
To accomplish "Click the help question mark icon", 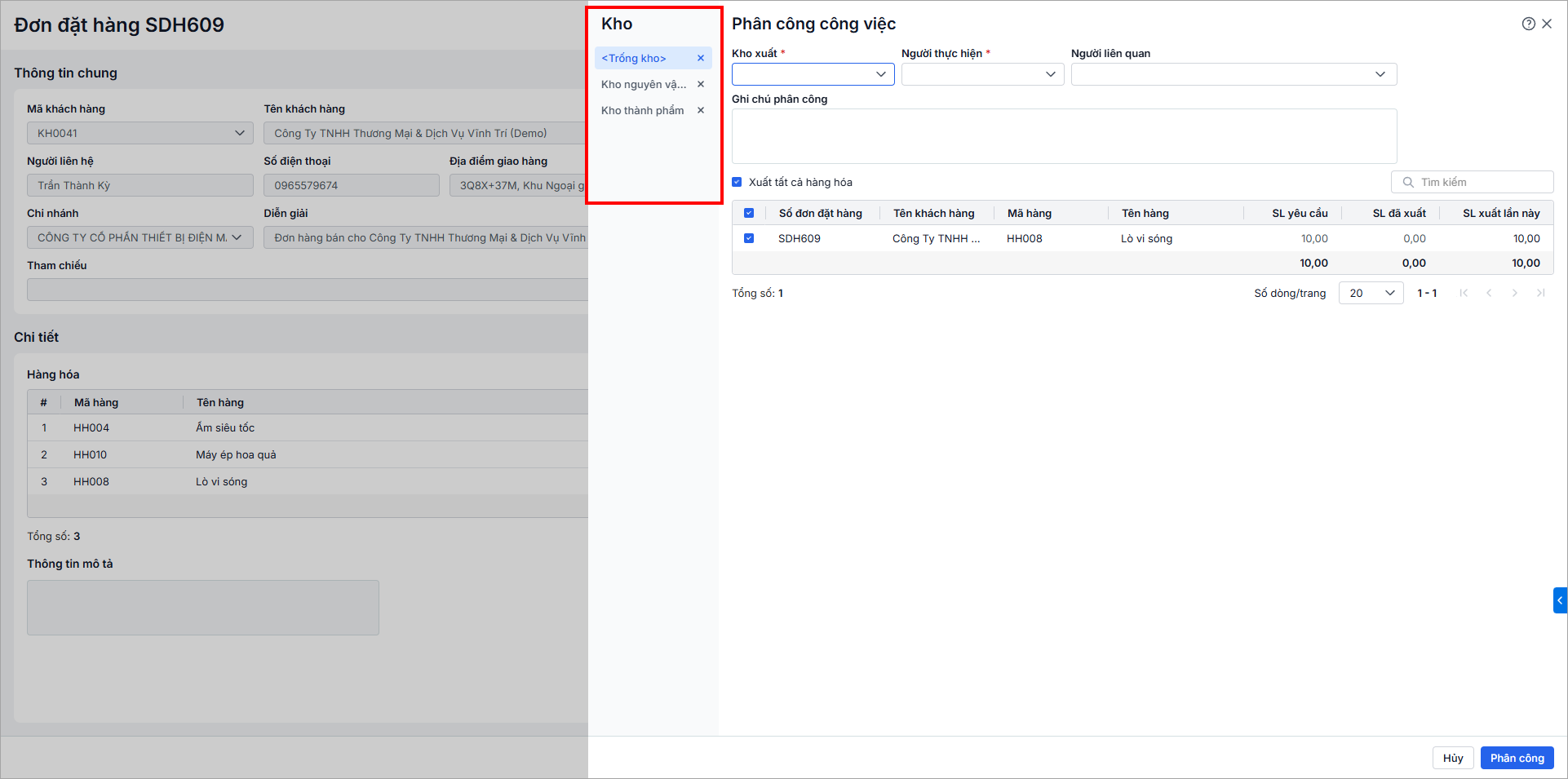I will coord(1528,24).
